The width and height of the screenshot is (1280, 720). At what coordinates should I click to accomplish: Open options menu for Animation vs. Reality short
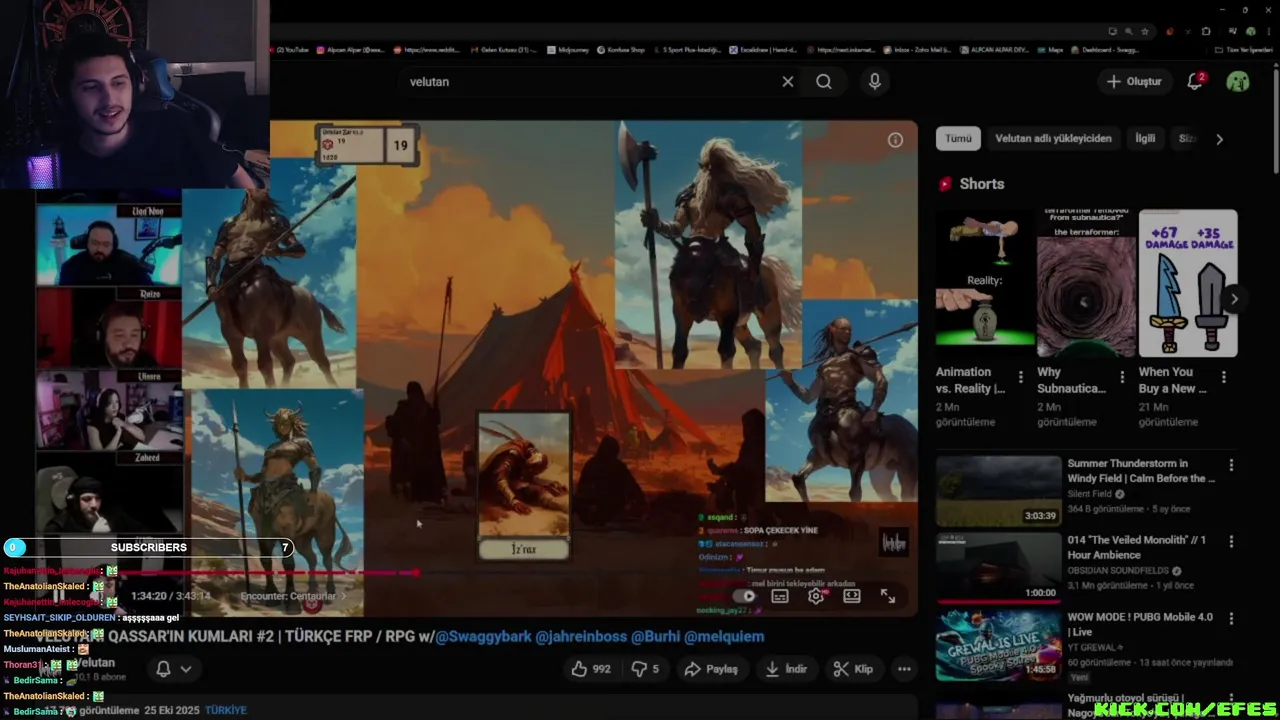click(1021, 377)
